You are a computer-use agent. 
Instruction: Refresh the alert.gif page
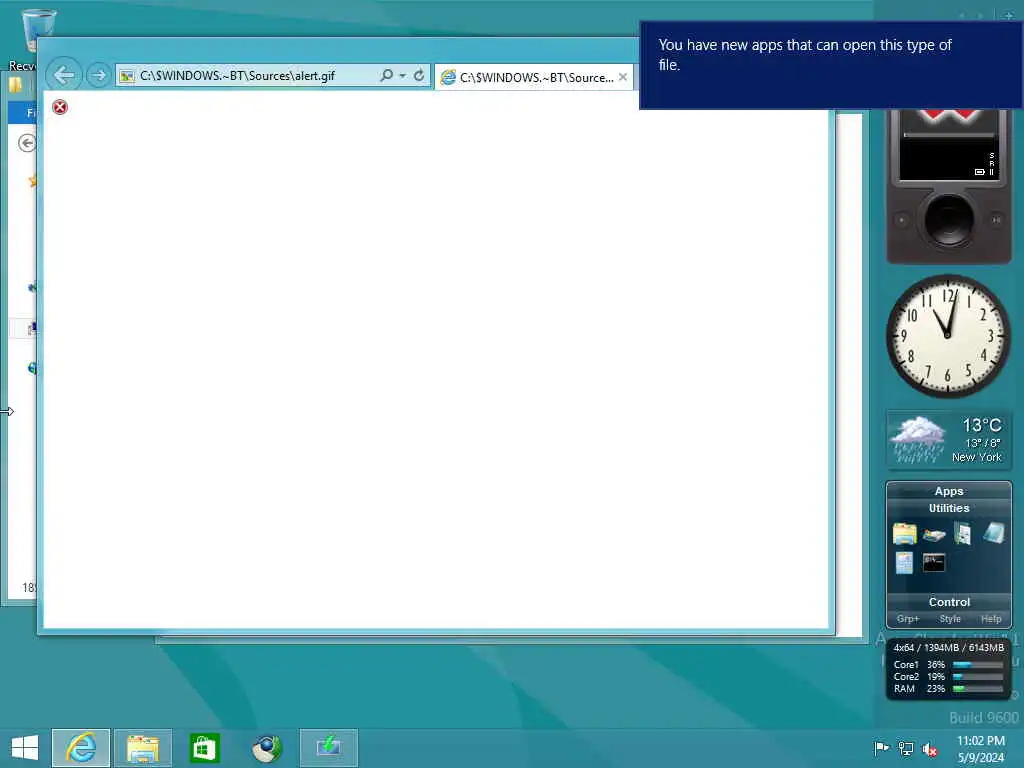pyautogui.click(x=419, y=76)
